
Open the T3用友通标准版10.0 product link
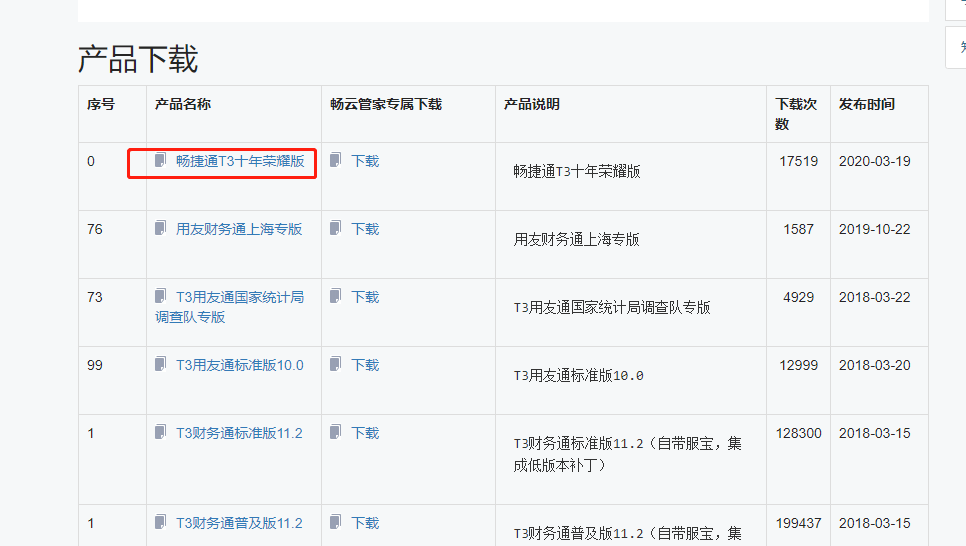click(240, 365)
